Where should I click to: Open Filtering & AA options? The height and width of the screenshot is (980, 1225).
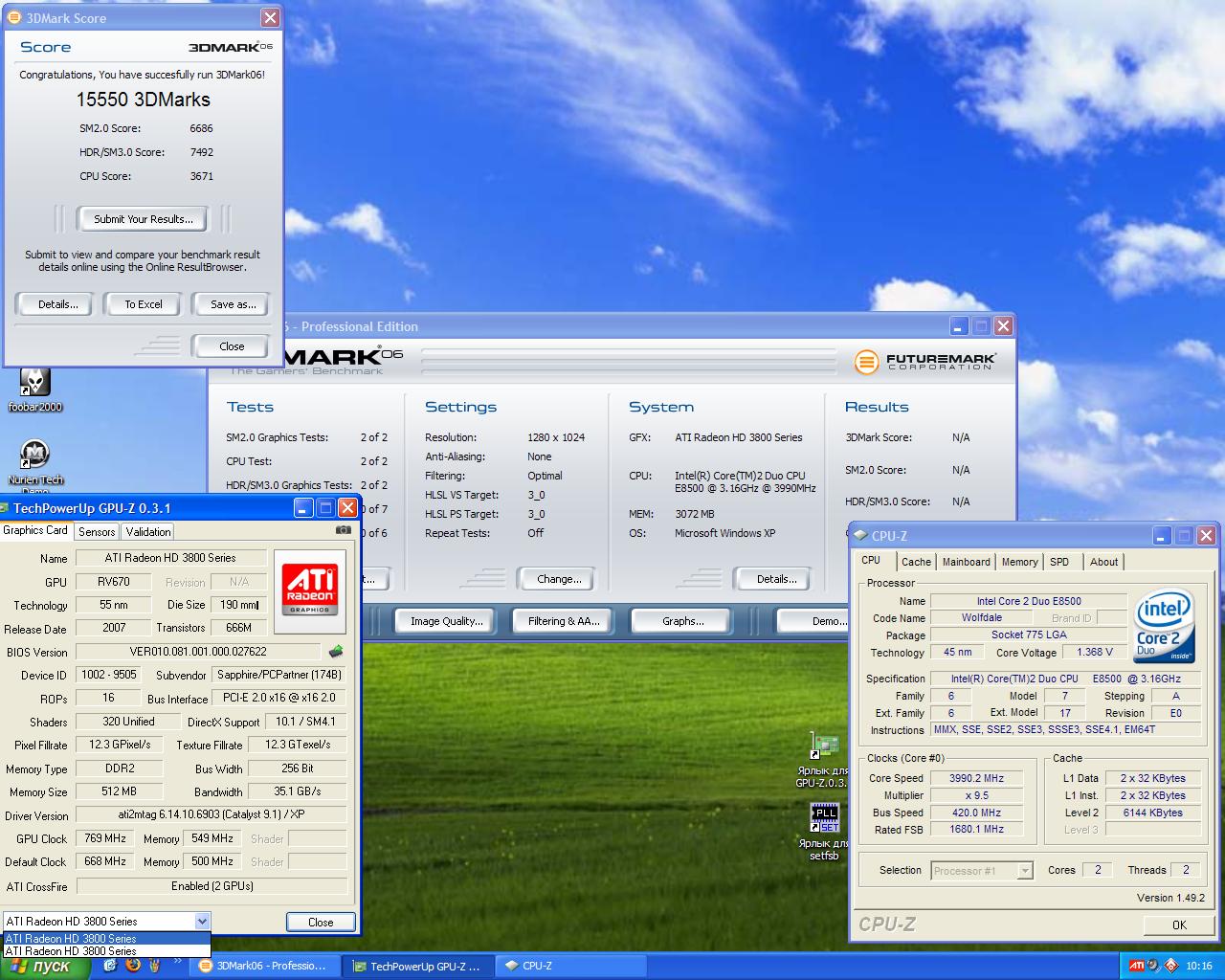point(564,621)
